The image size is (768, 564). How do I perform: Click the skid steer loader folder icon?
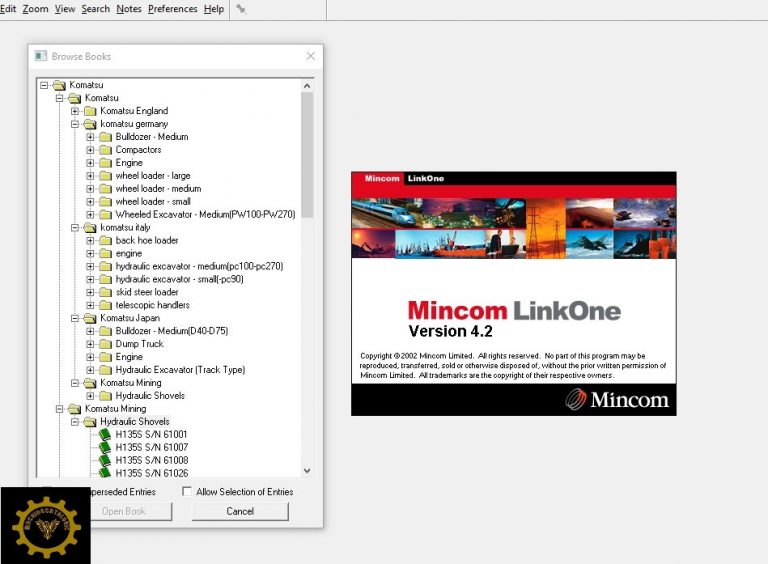(x=105, y=292)
